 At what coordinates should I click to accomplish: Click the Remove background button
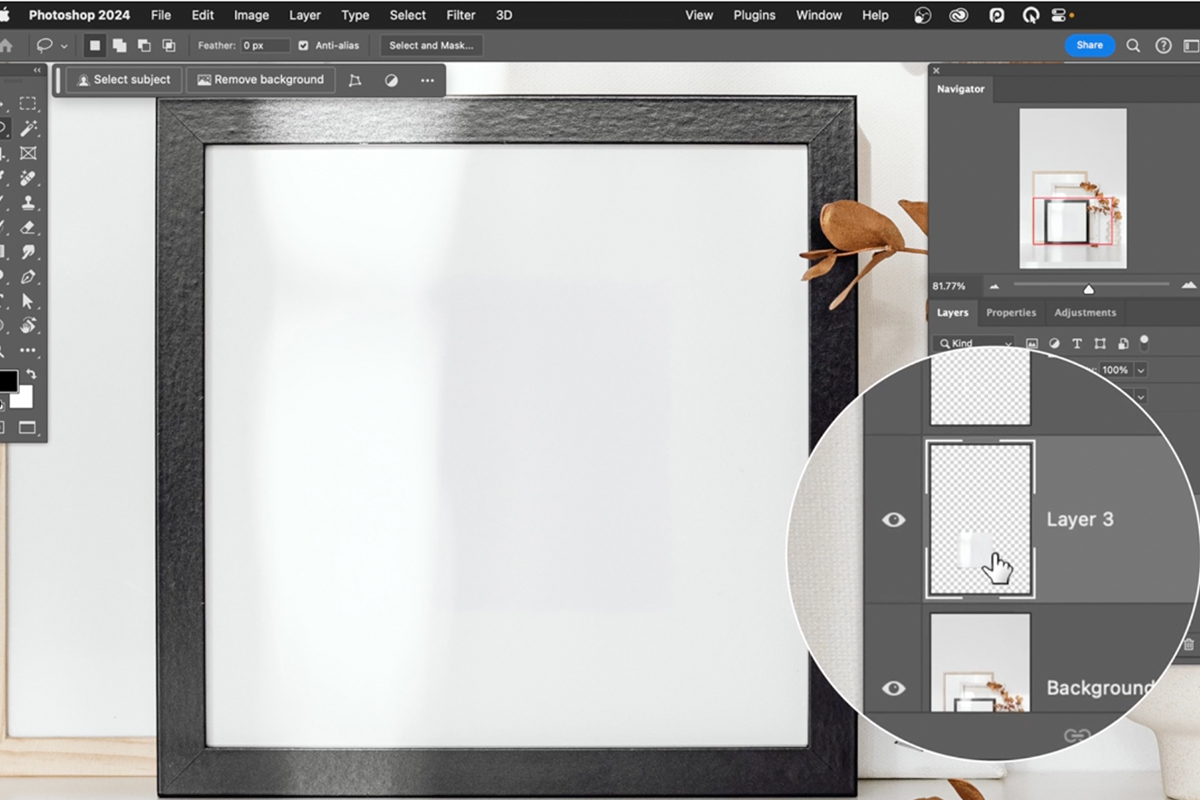point(260,79)
